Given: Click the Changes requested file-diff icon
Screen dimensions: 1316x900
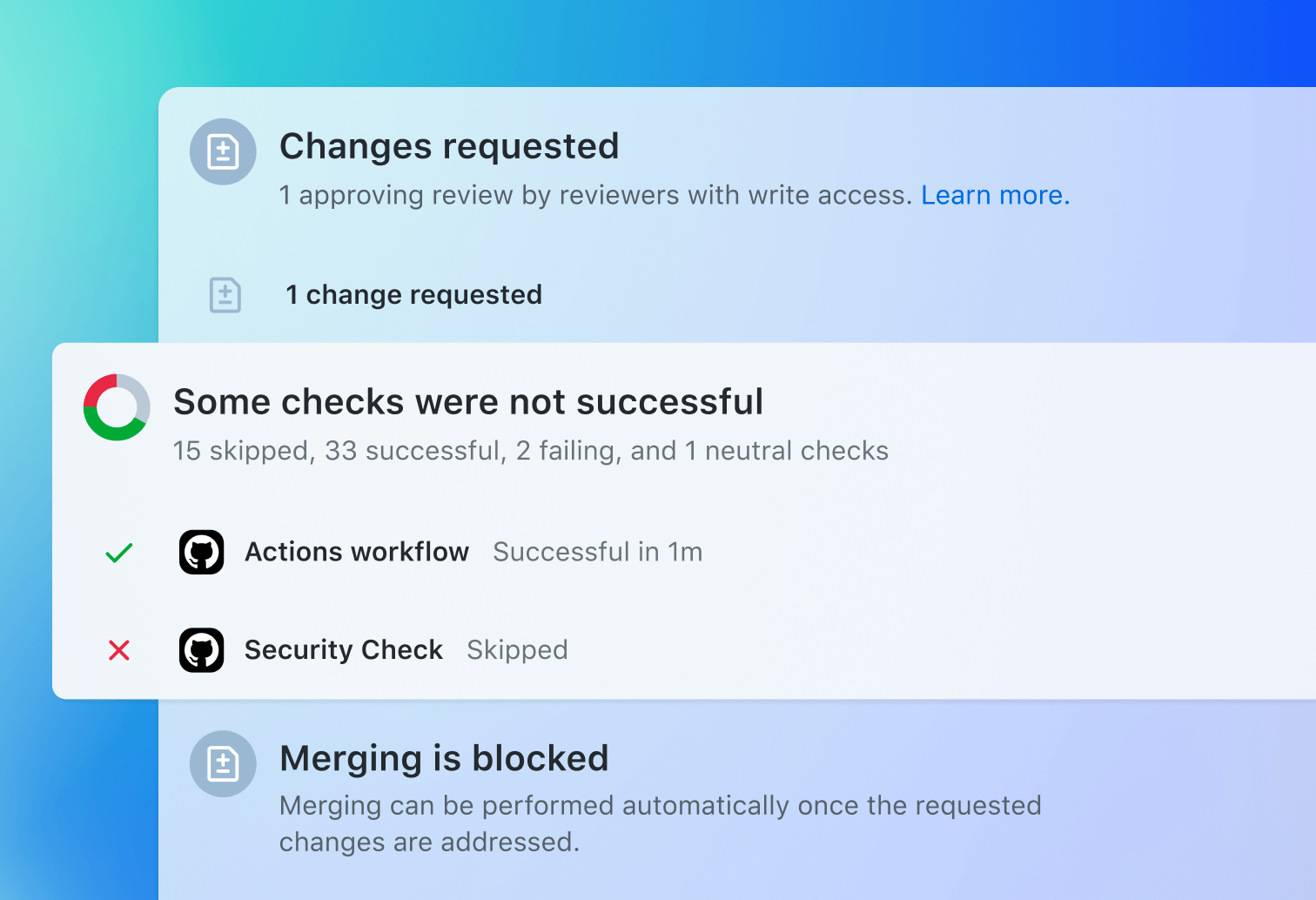Looking at the screenshot, I should point(223,151).
